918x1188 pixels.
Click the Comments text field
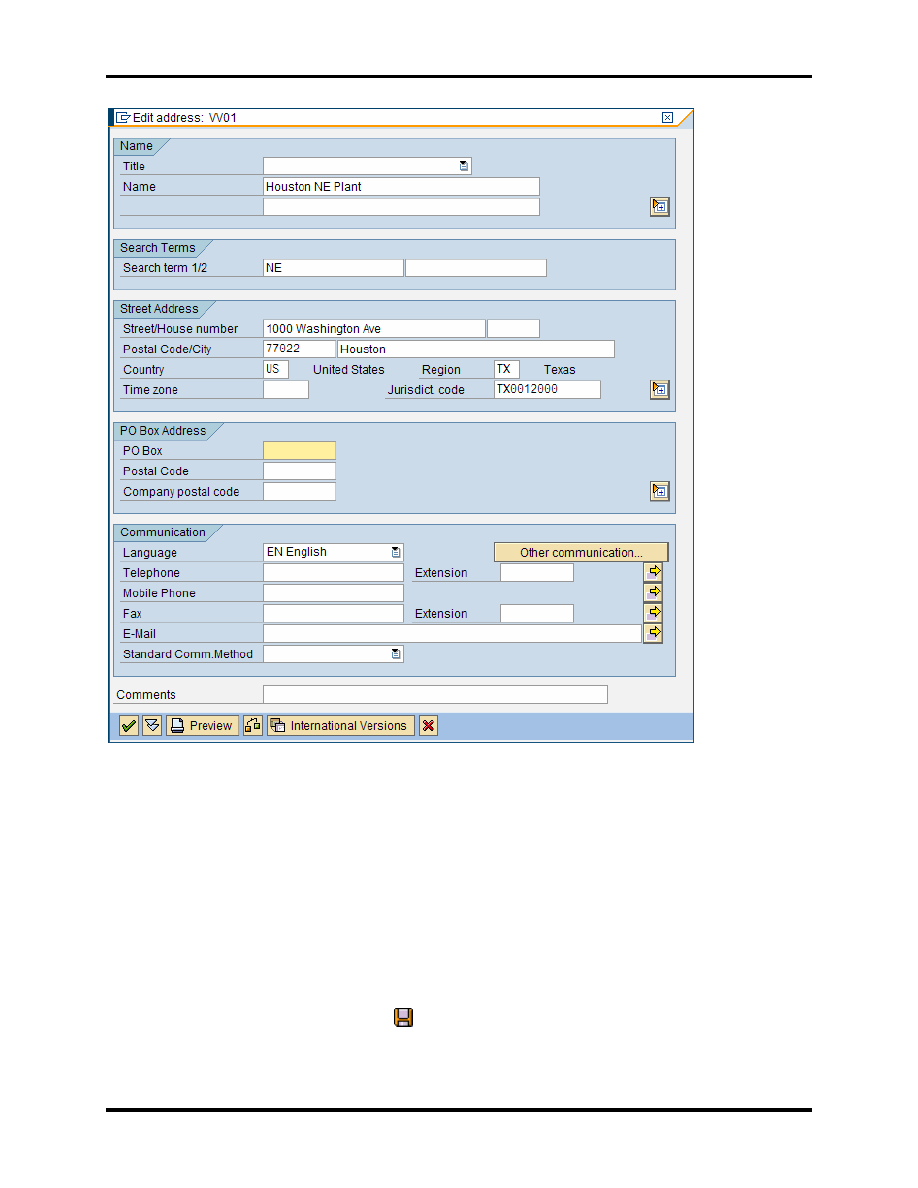pyautogui.click(x=434, y=695)
